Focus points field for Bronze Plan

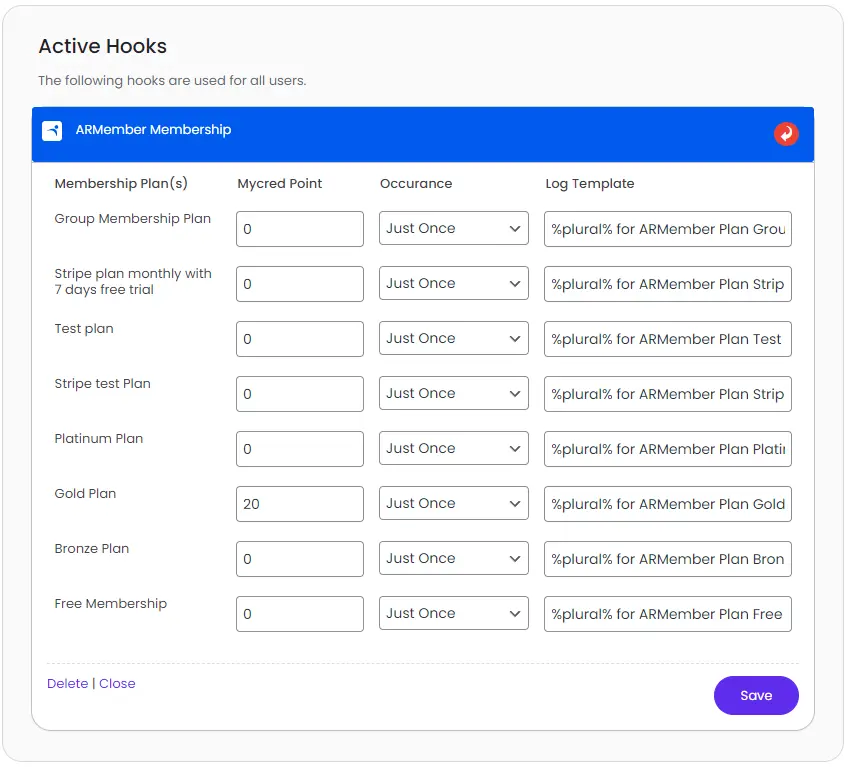pyautogui.click(x=300, y=559)
